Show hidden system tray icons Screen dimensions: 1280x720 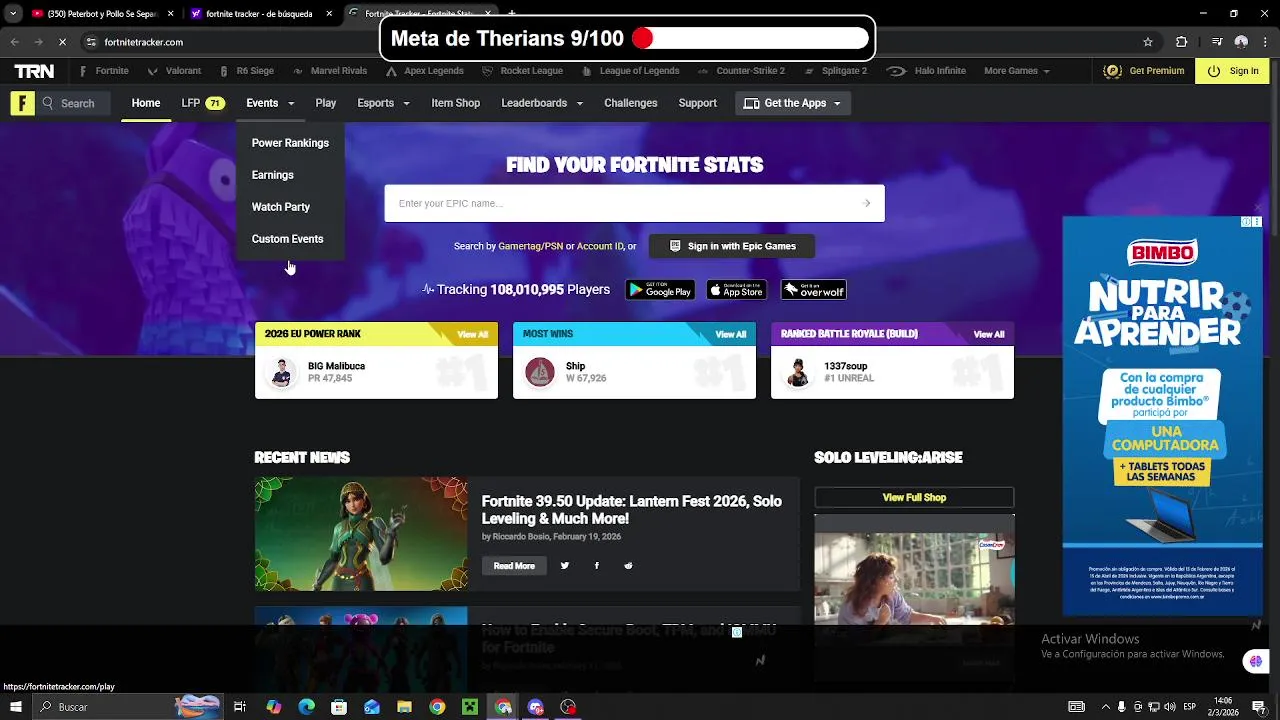coord(1104,707)
